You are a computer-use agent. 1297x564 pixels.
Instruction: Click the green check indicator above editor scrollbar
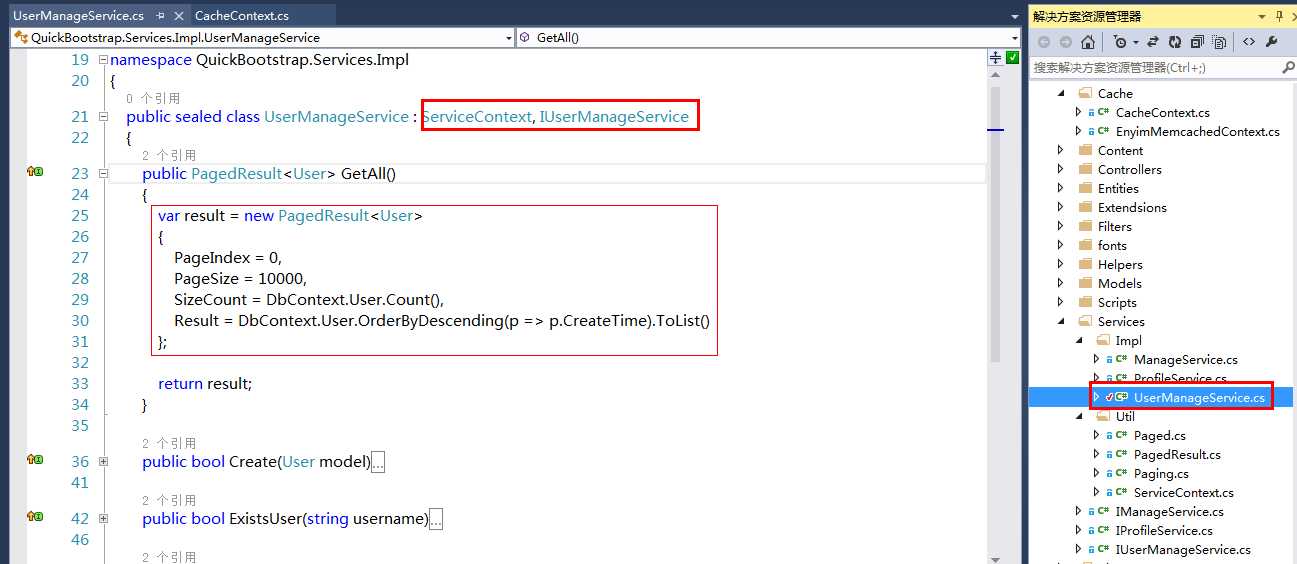pyautogui.click(x=1012, y=58)
